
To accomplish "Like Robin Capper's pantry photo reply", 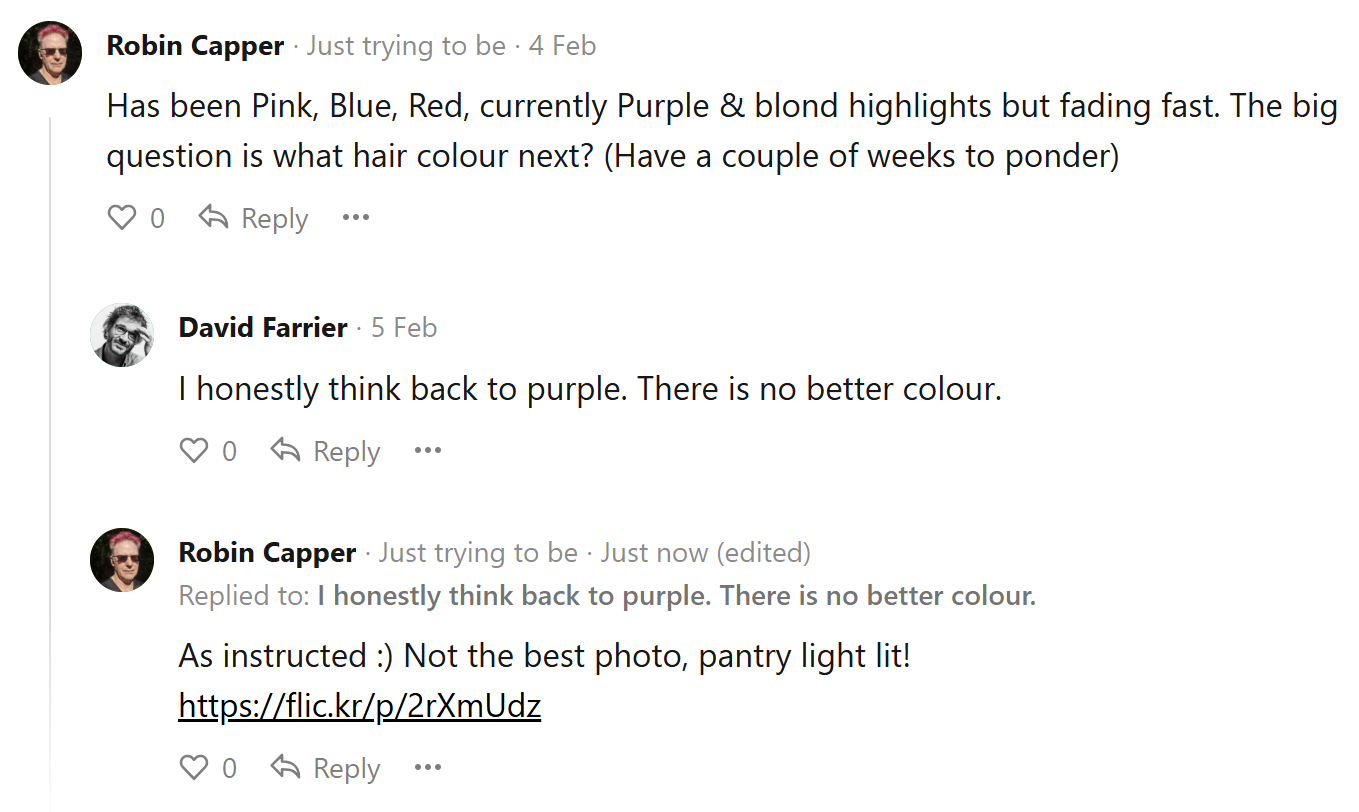I will tap(194, 768).
